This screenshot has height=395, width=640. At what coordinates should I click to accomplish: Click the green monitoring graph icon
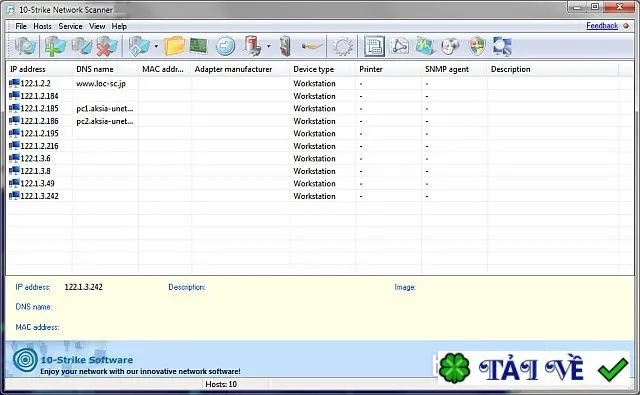[x=425, y=46]
